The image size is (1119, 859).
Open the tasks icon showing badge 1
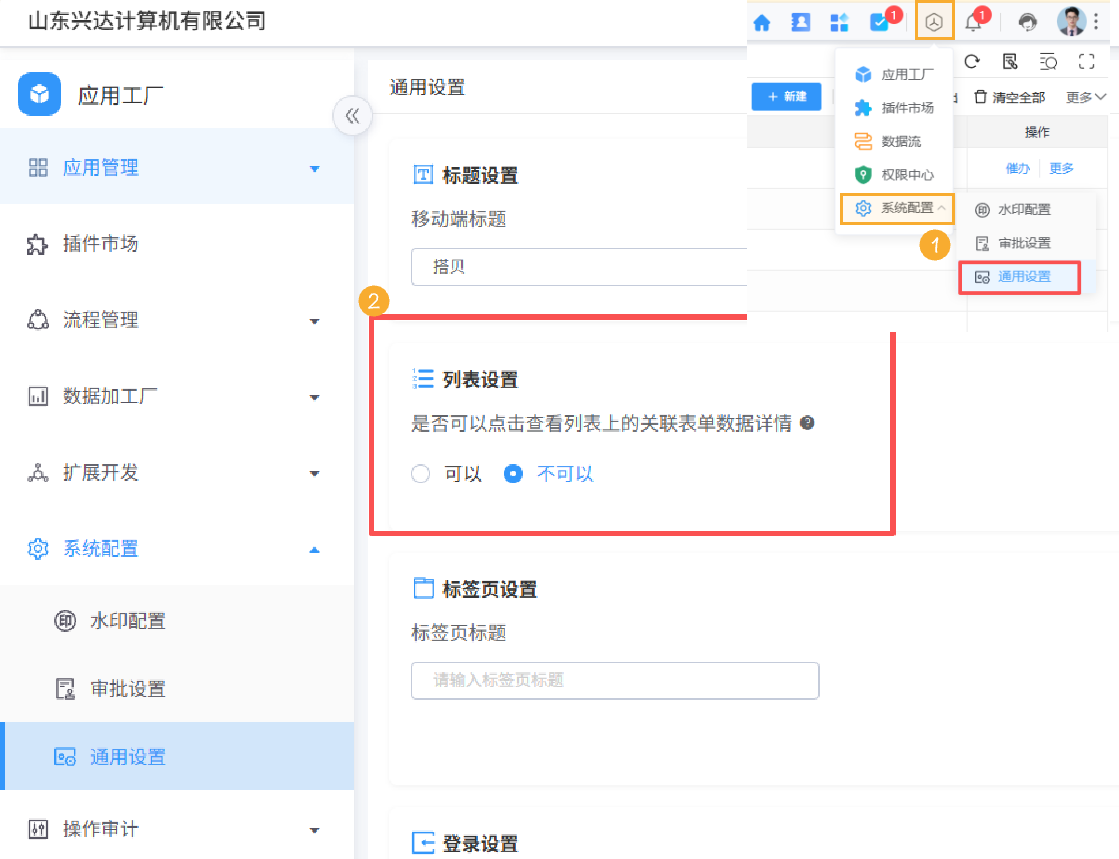pyautogui.click(x=876, y=21)
